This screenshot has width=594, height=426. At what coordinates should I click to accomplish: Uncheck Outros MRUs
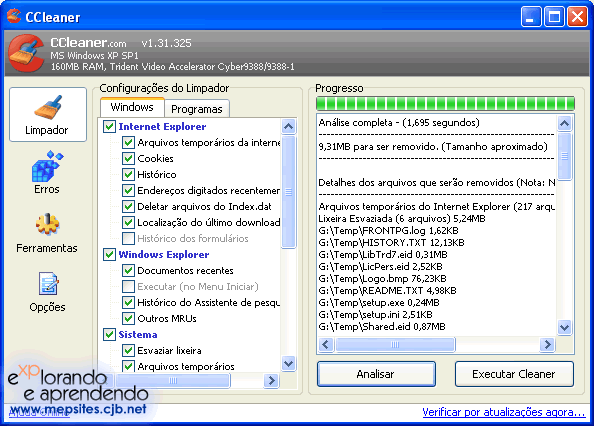tap(128, 318)
